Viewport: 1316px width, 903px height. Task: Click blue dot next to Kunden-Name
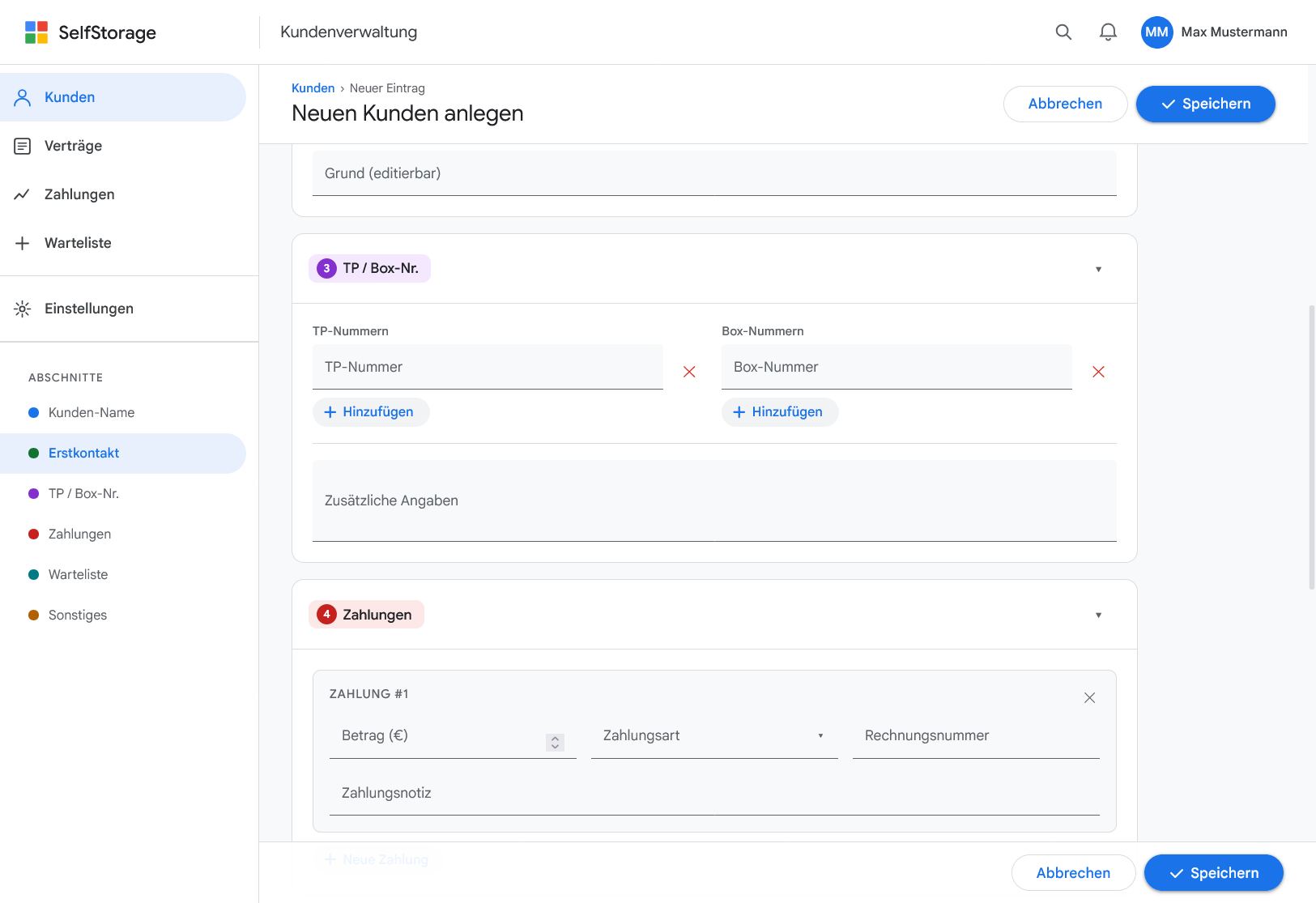pyautogui.click(x=34, y=413)
